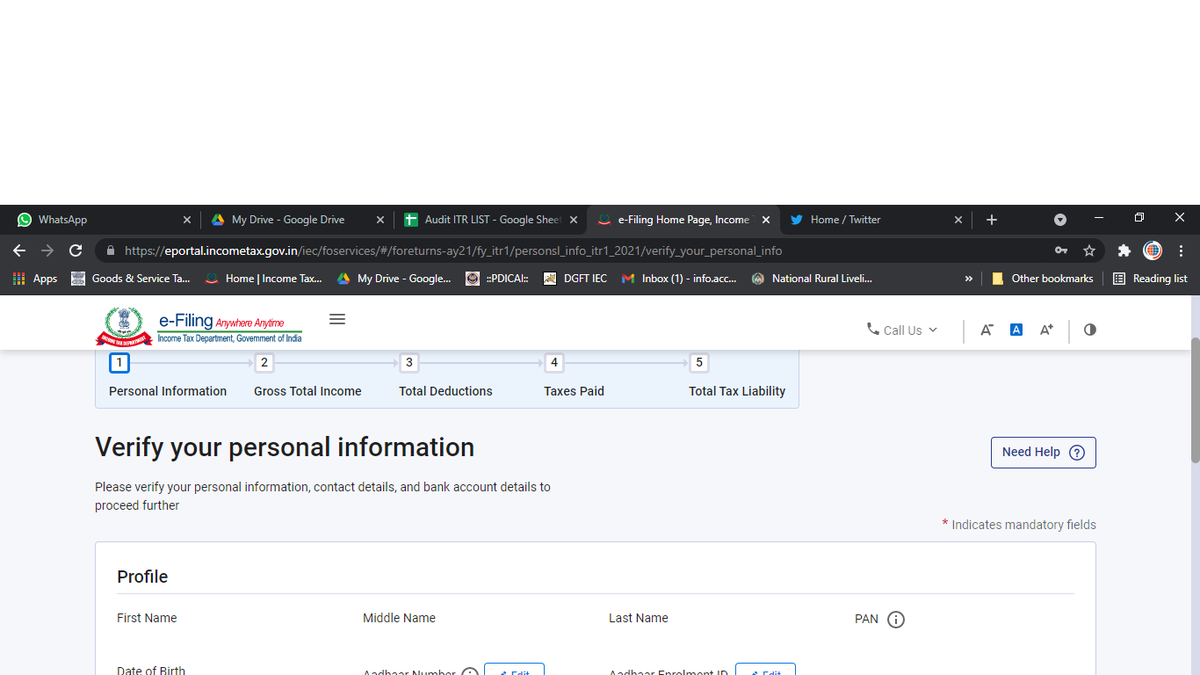Image resolution: width=1200 pixels, height=675 pixels.
Task: Switch to Audit ITR LIST Google Sheets tab
Action: point(490,219)
